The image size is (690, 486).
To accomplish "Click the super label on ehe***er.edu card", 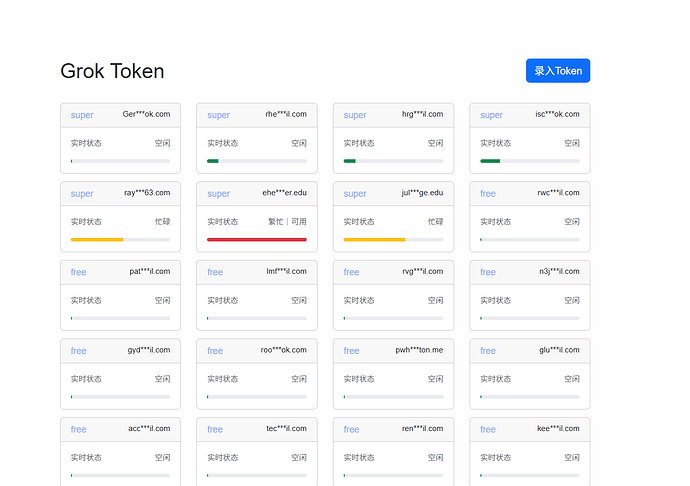I will [x=218, y=194].
